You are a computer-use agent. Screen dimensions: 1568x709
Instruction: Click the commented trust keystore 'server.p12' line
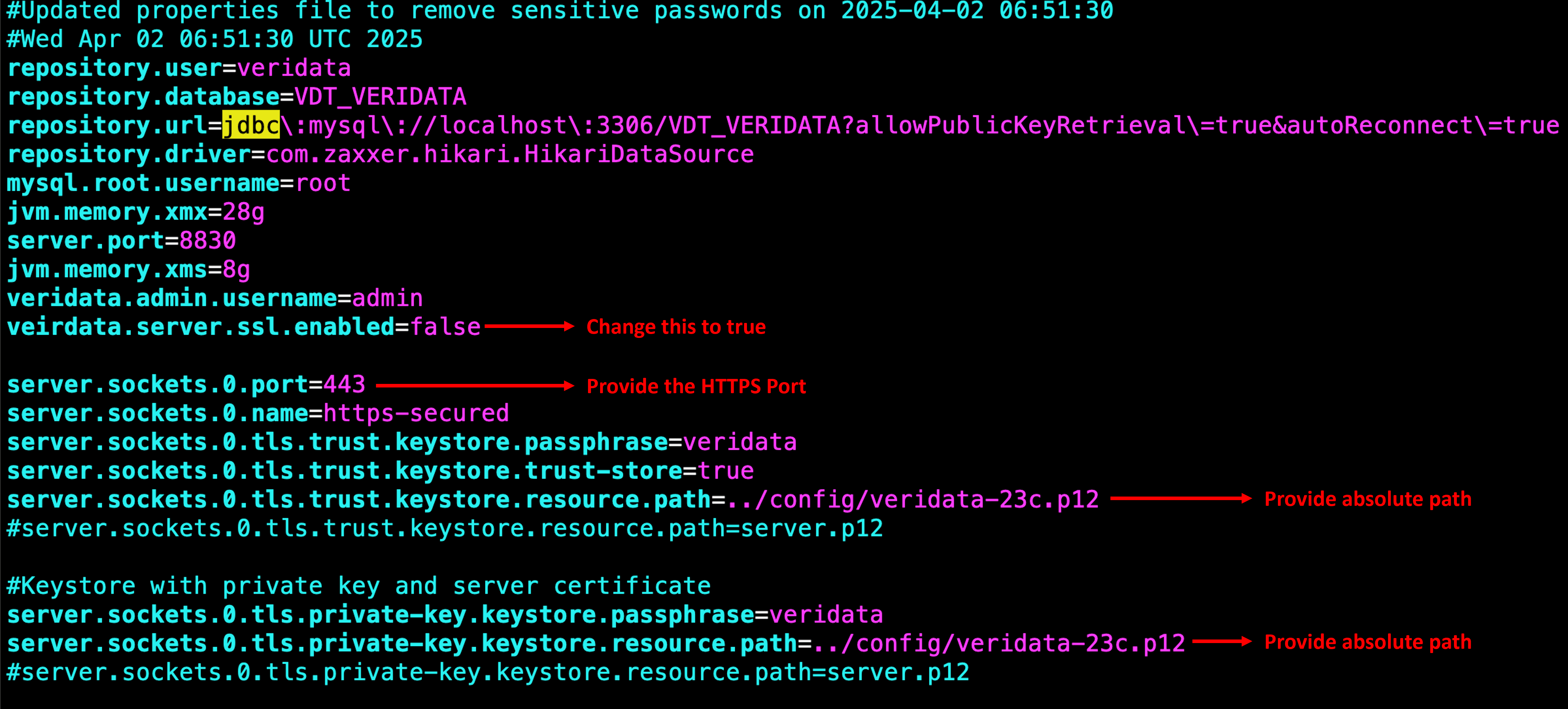click(445, 529)
